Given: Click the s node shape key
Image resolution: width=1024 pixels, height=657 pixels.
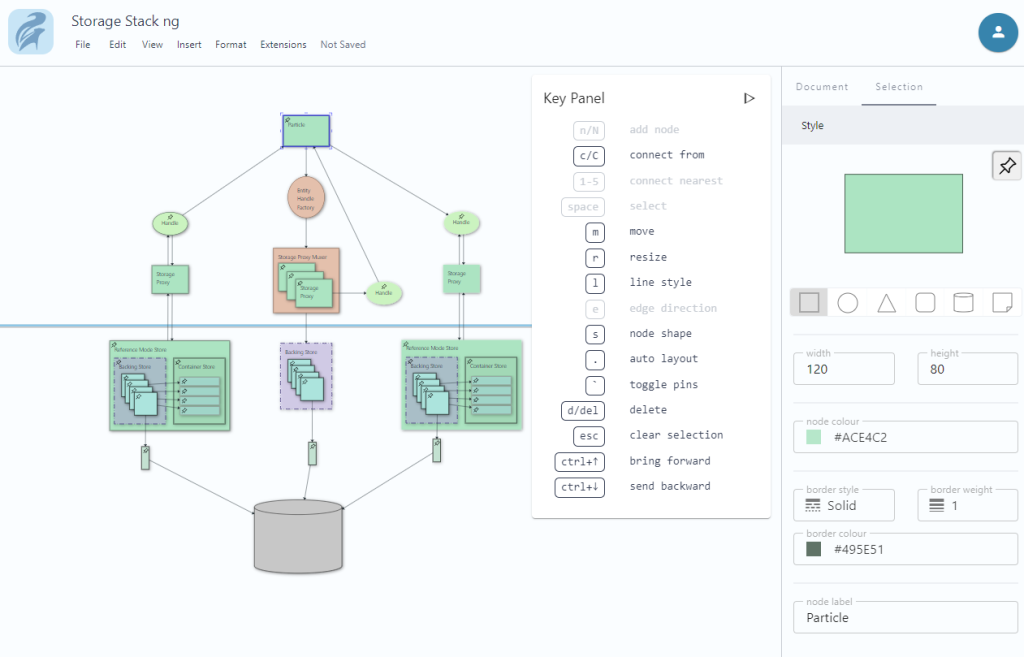Looking at the screenshot, I should point(595,334).
